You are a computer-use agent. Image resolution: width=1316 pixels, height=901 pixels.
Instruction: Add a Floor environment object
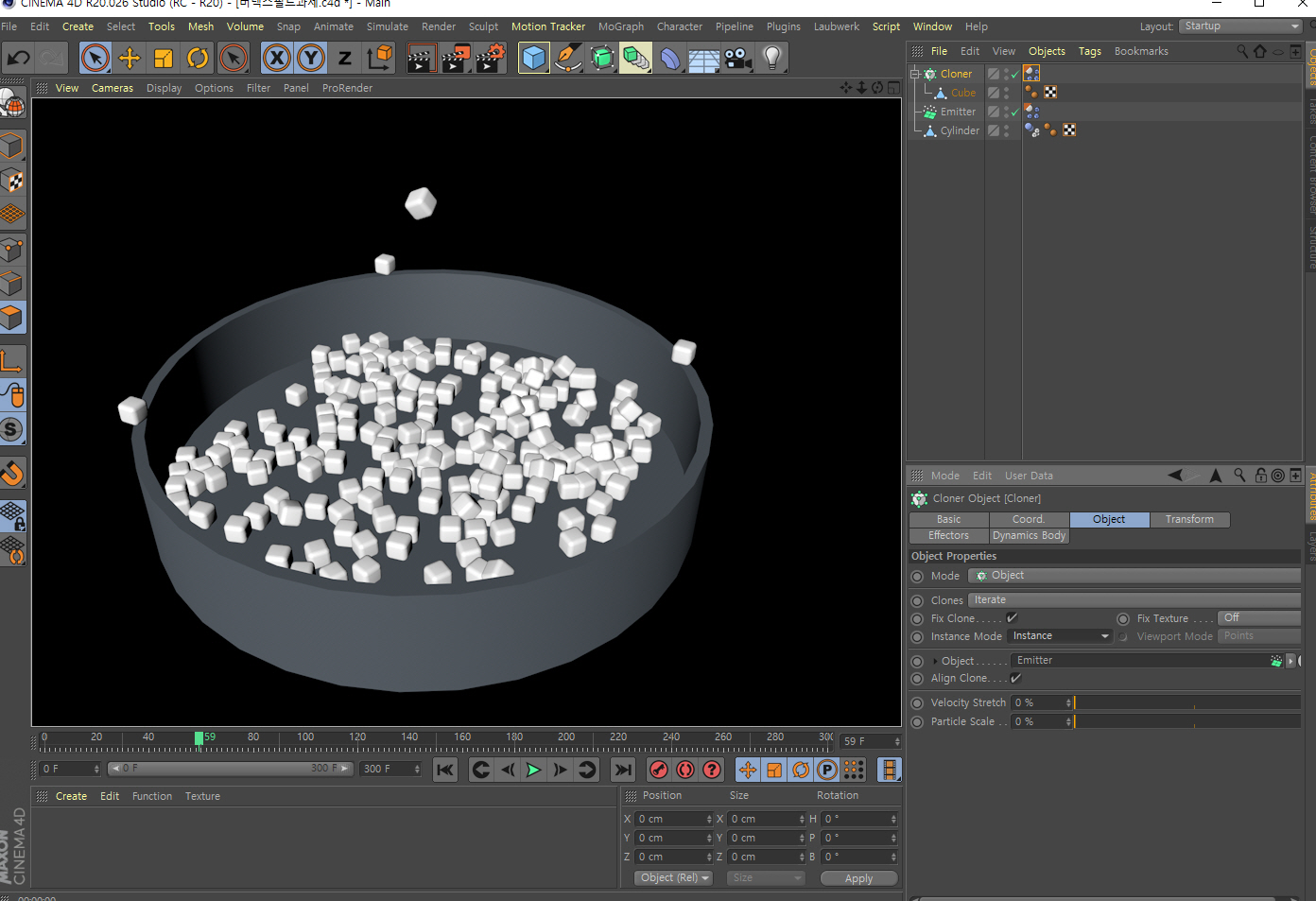tap(704, 59)
